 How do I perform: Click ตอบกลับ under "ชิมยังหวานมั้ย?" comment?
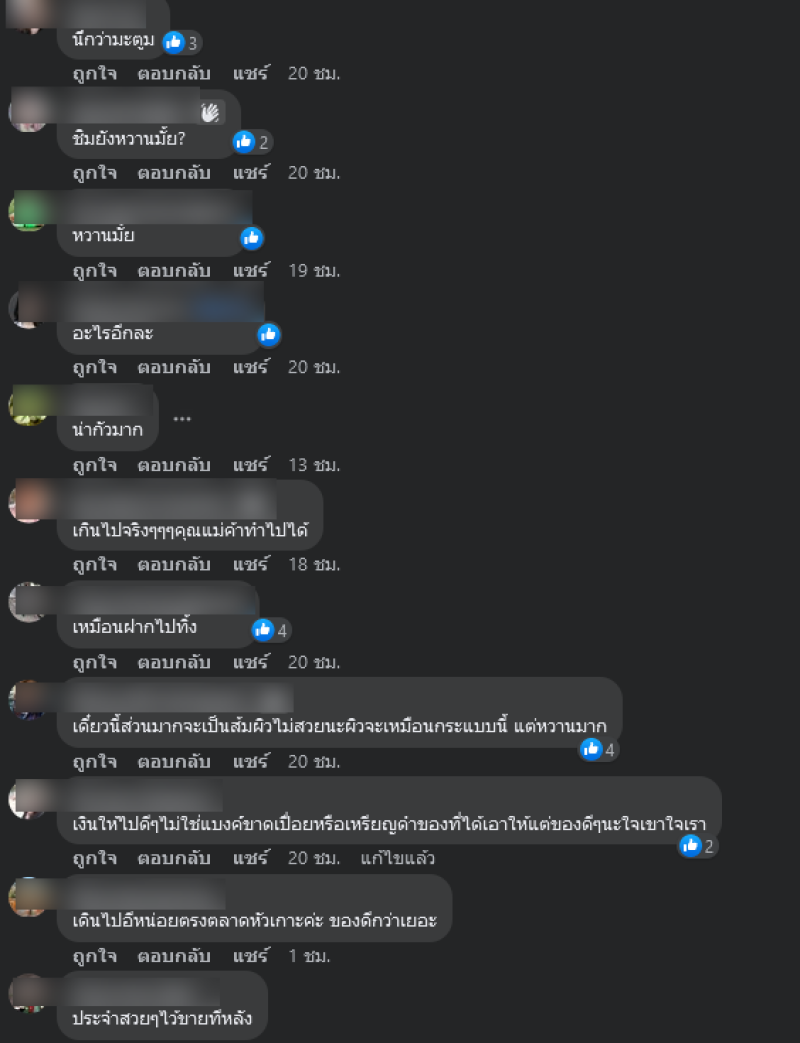tap(174, 172)
